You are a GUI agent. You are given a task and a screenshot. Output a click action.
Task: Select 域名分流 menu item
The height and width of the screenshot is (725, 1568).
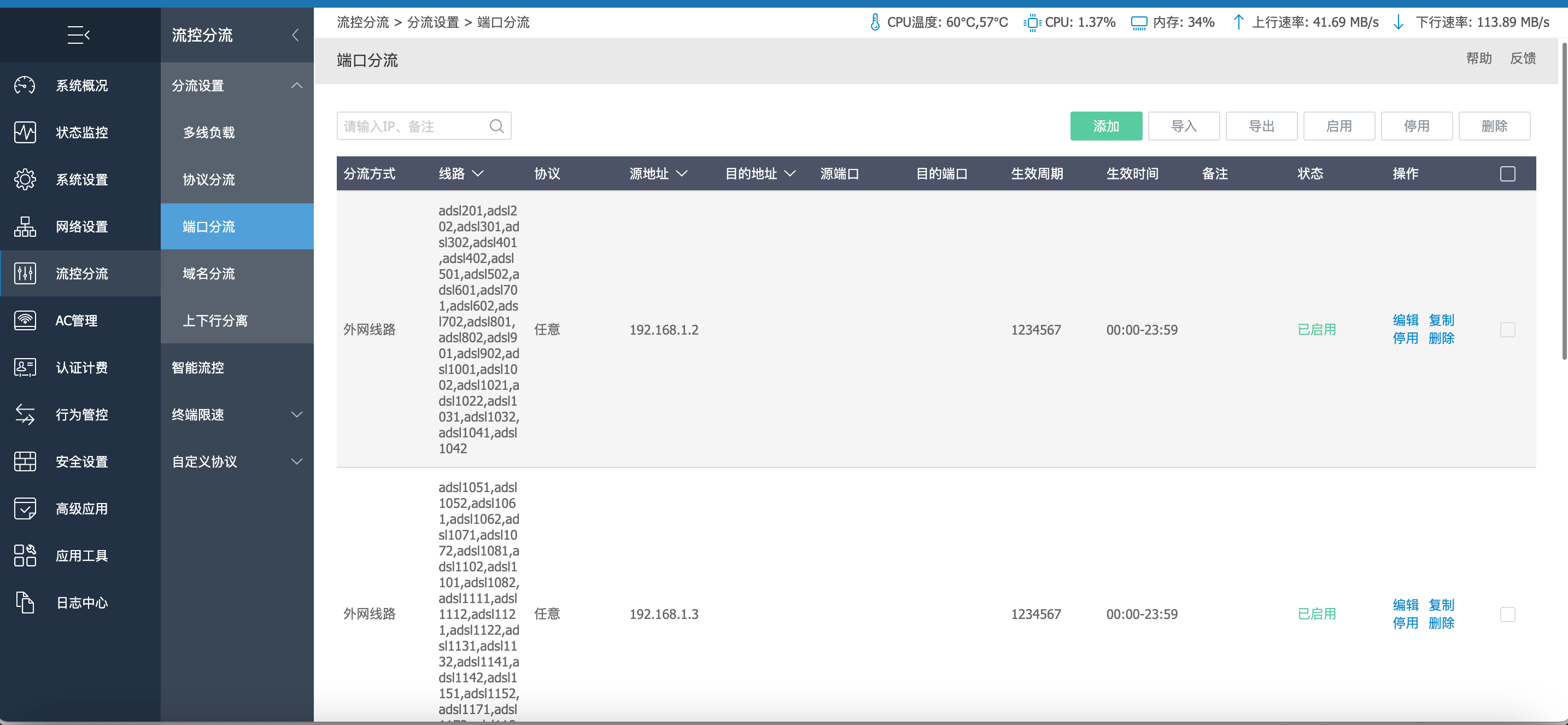[x=209, y=273]
